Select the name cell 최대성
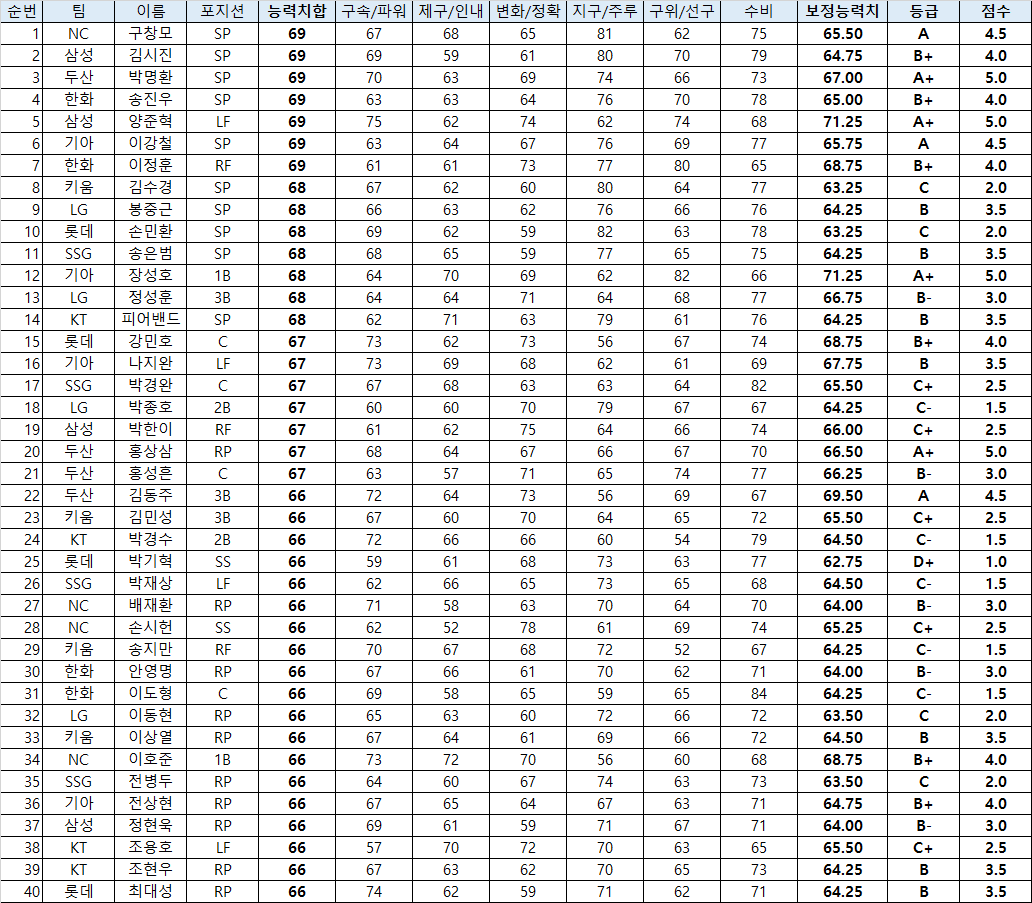The image size is (1032, 903). [x=150, y=892]
